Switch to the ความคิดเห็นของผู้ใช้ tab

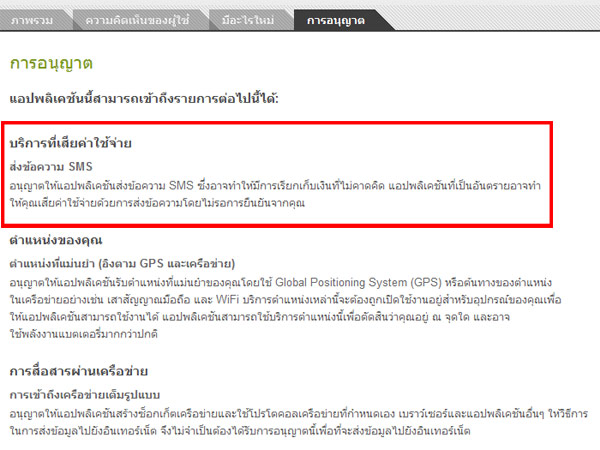138,19
